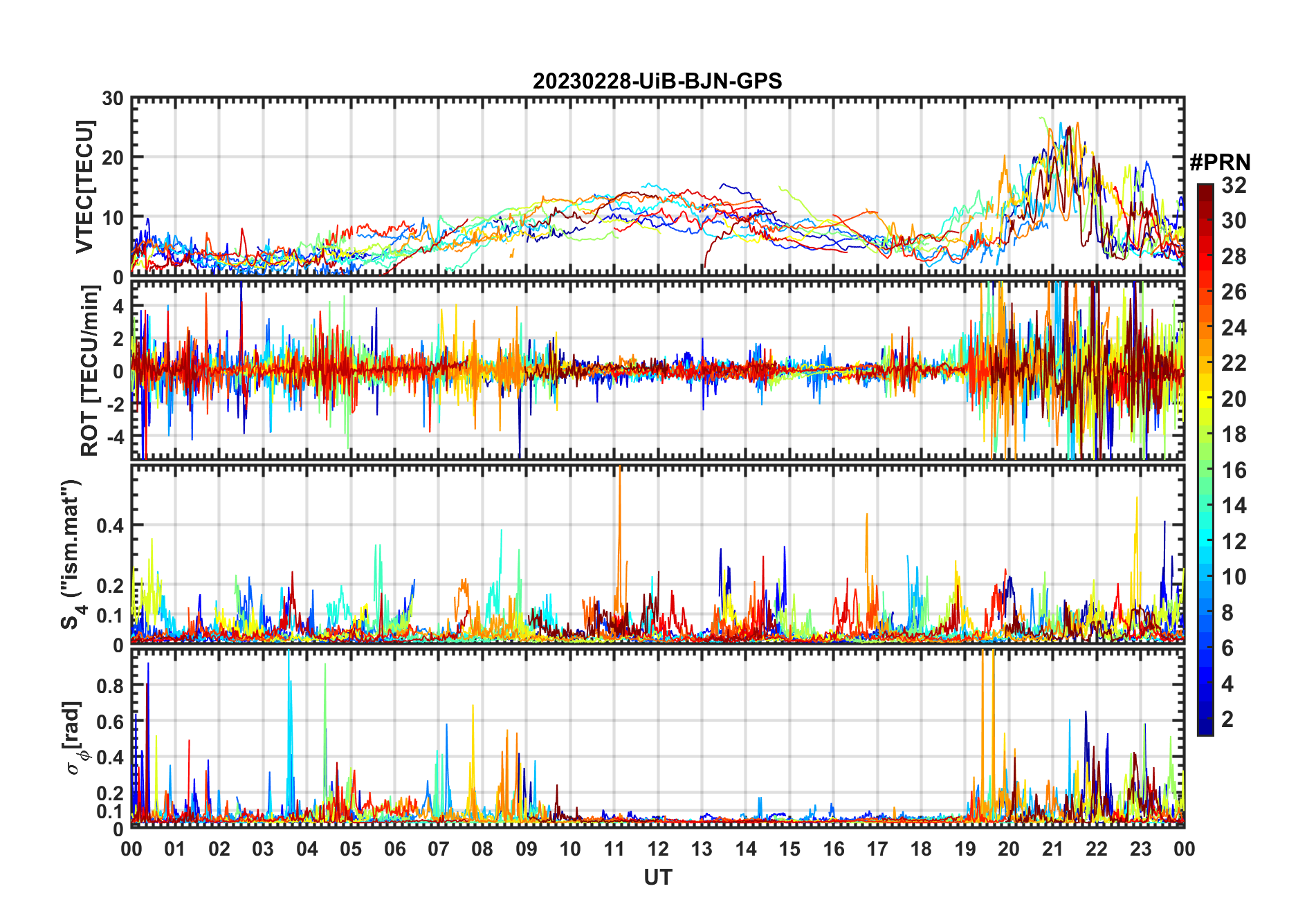Viewport: 1316px width, 920px height.
Task: Click sigma phi y-axis tick label 0.8
Action: (110, 686)
